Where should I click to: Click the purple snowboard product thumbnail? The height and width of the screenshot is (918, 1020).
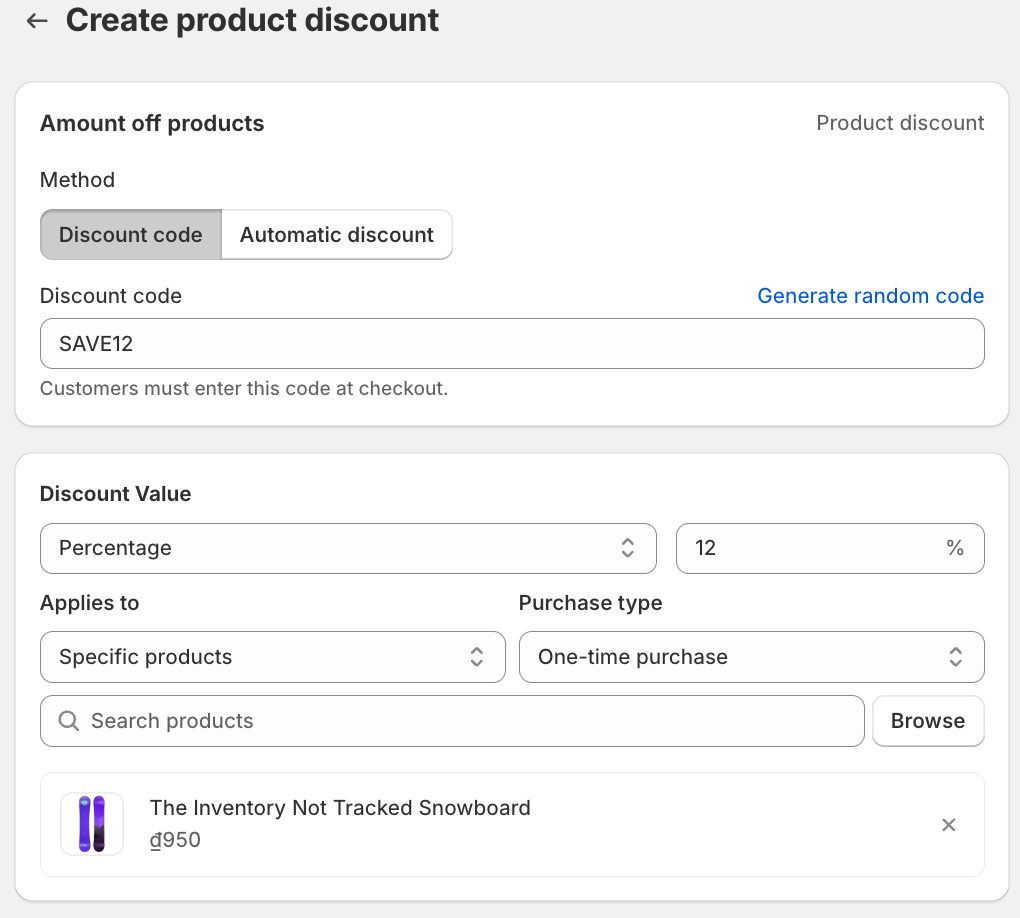92,824
